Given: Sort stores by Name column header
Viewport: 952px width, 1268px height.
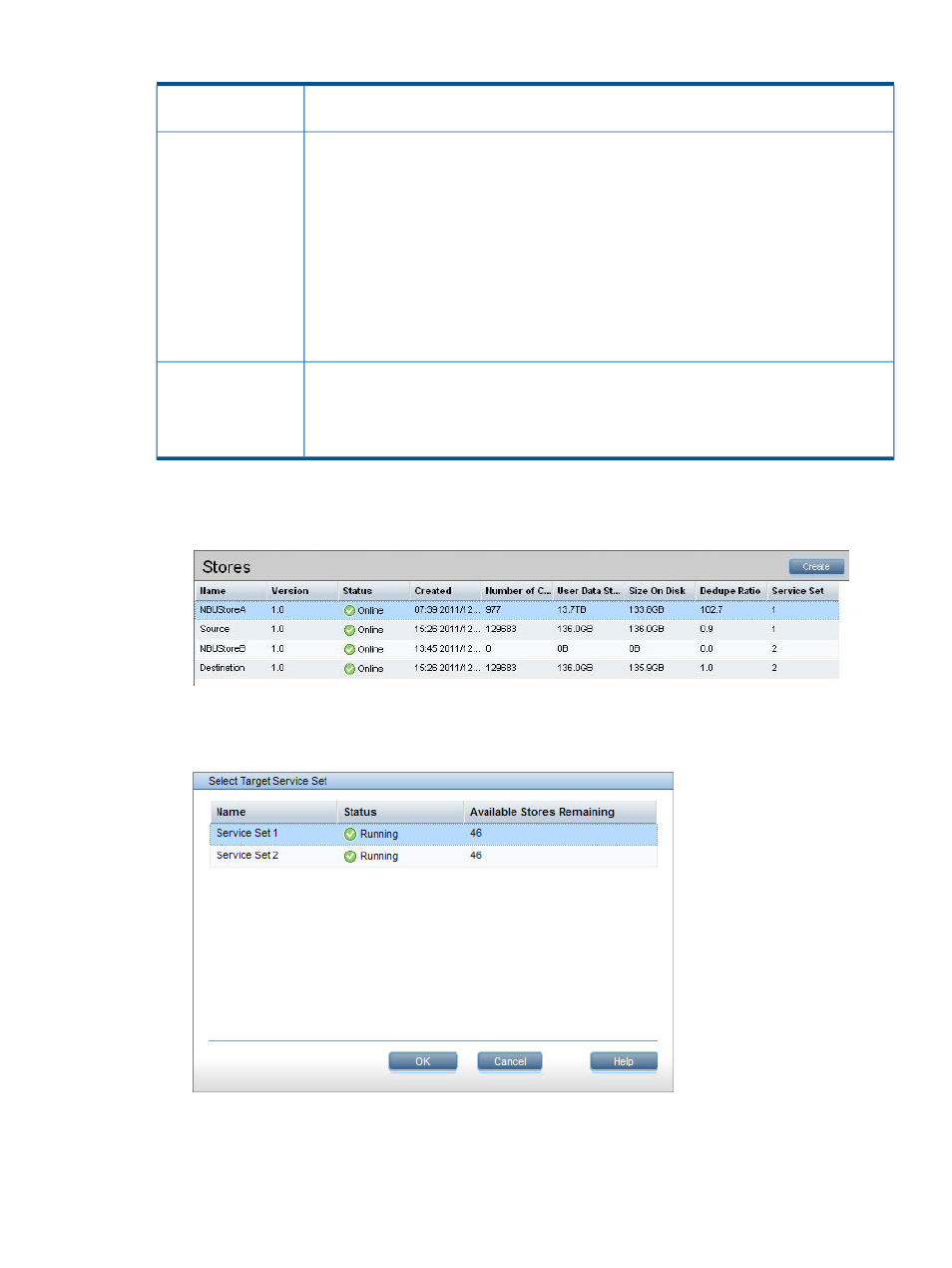Looking at the screenshot, I should (x=231, y=591).
